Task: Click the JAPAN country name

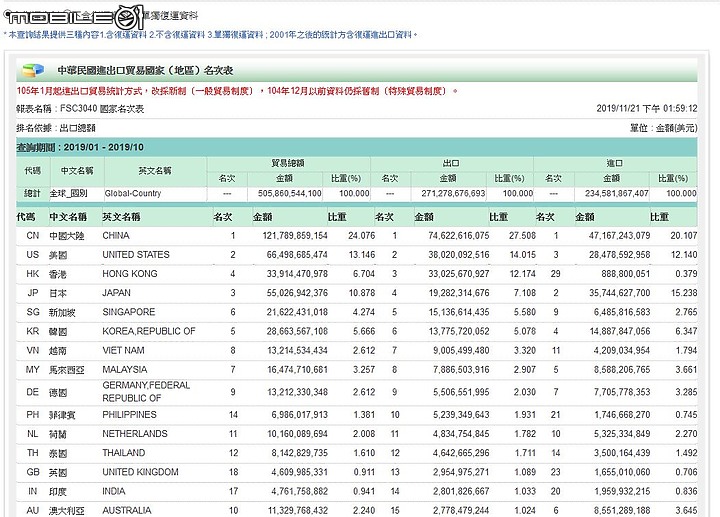Action: tap(117, 293)
